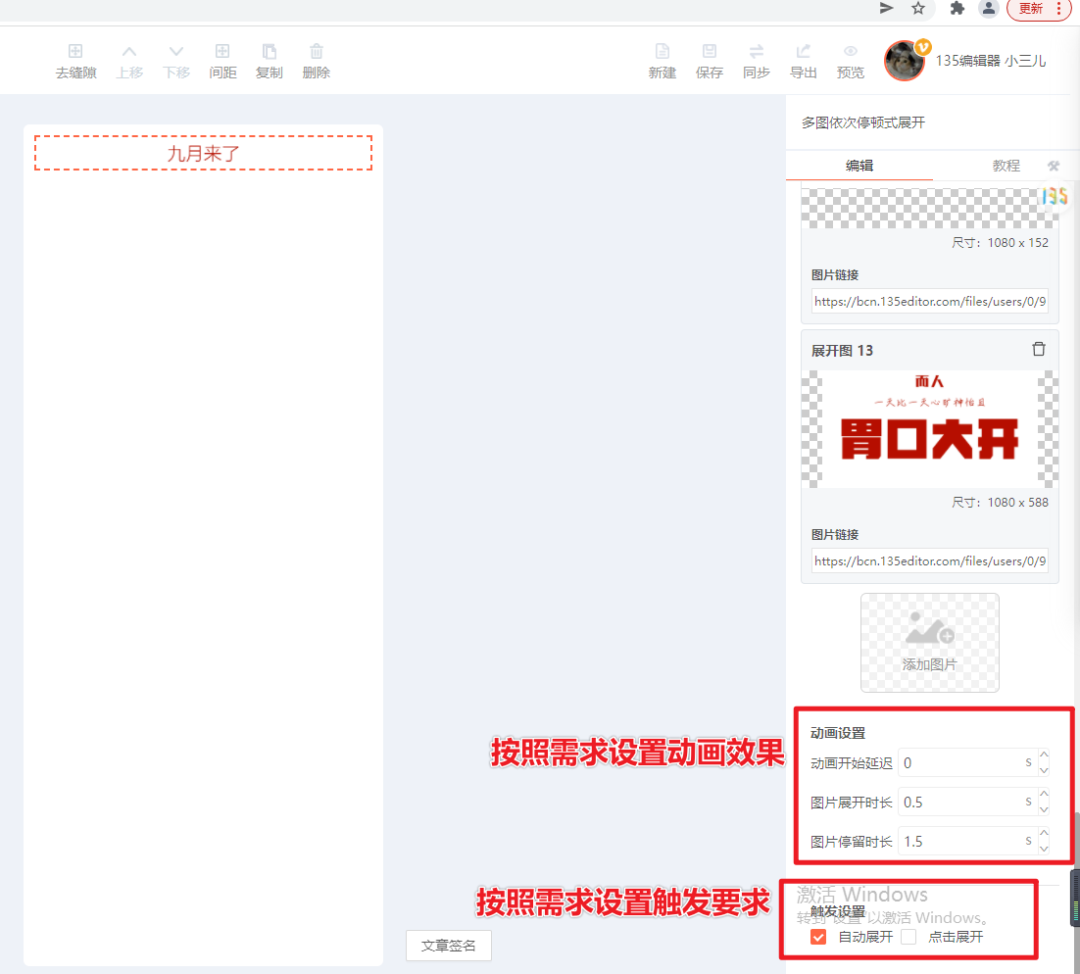Click the 展开图 13 heading
This screenshot has width=1080, height=974.
842,351
